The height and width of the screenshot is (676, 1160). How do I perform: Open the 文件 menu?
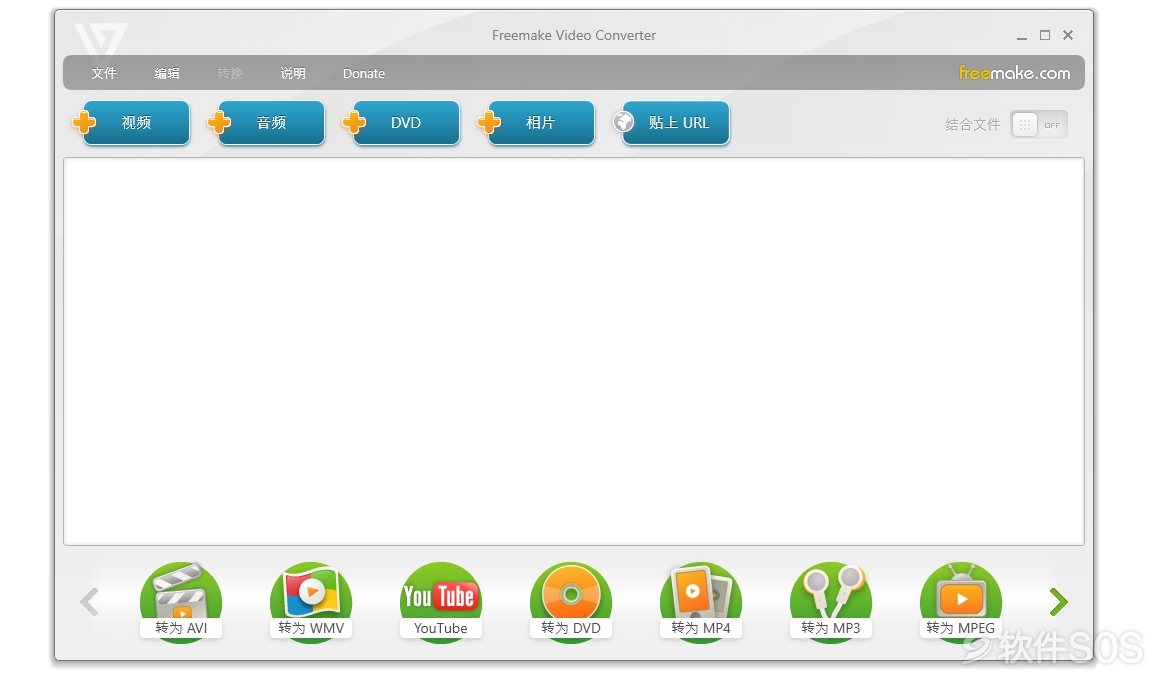[x=104, y=73]
